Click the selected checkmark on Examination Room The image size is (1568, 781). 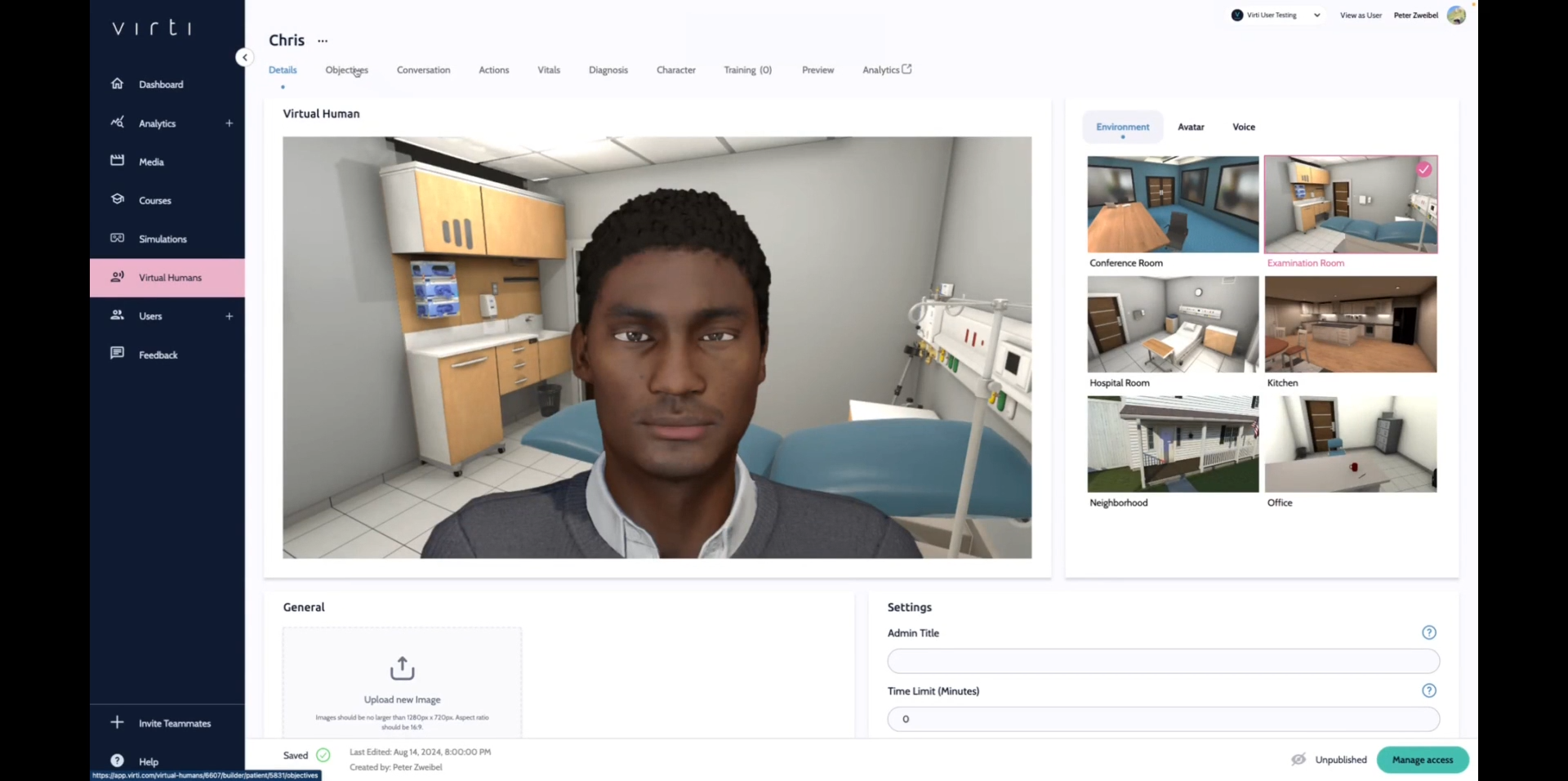1424,169
